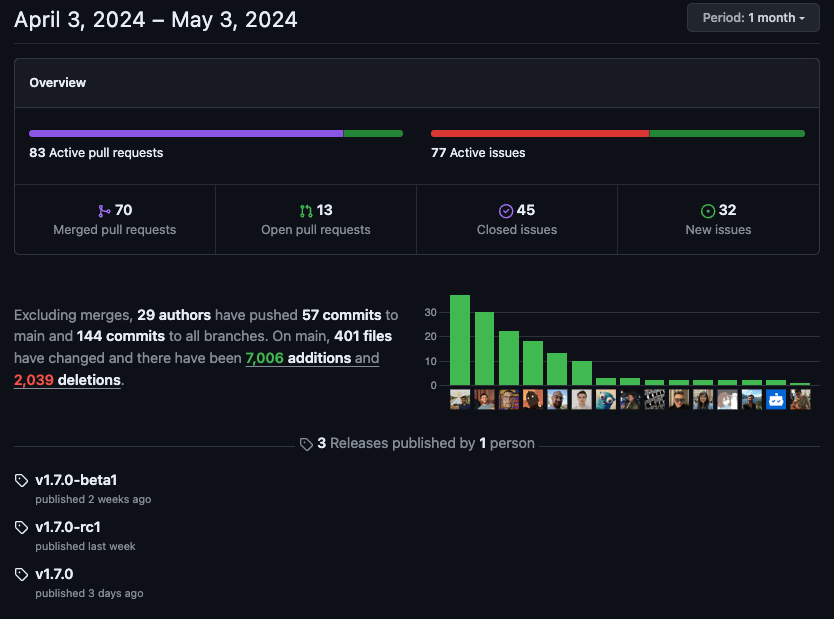Click the tag icon beside v1.7.0 release
Image resolution: width=834 pixels, height=619 pixels.
coord(21,574)
